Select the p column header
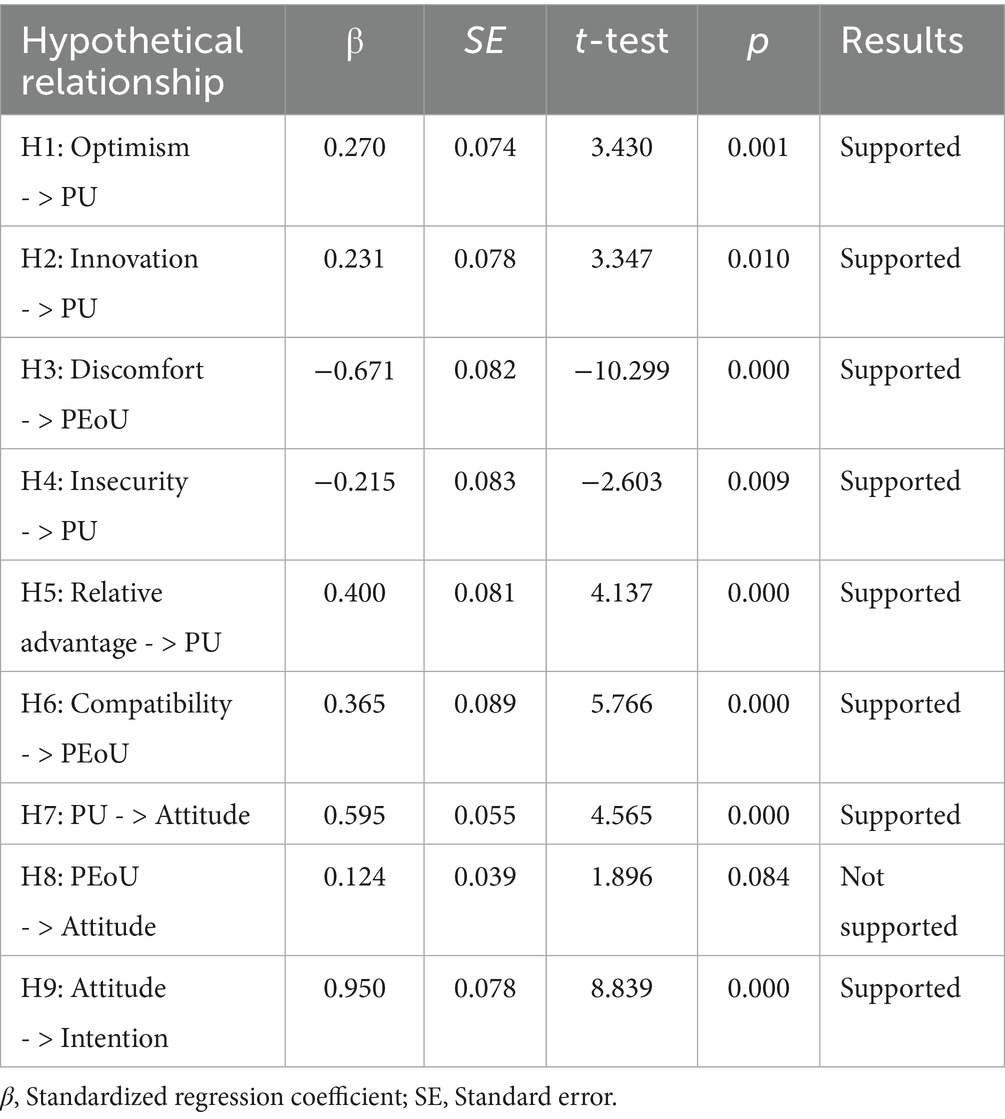The height and width of the screenshot is (1119, 1005). point(758,41)
